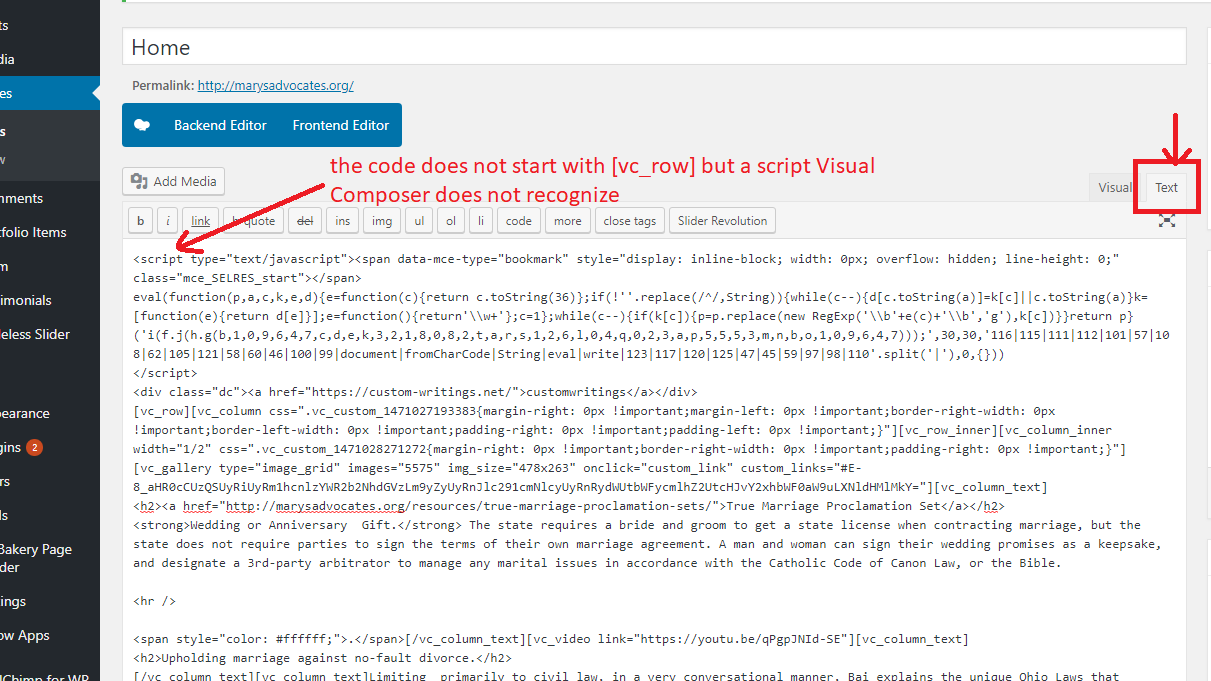
Task: Click the Visual Composer cloud logo icon
Action: click(143, 125)
